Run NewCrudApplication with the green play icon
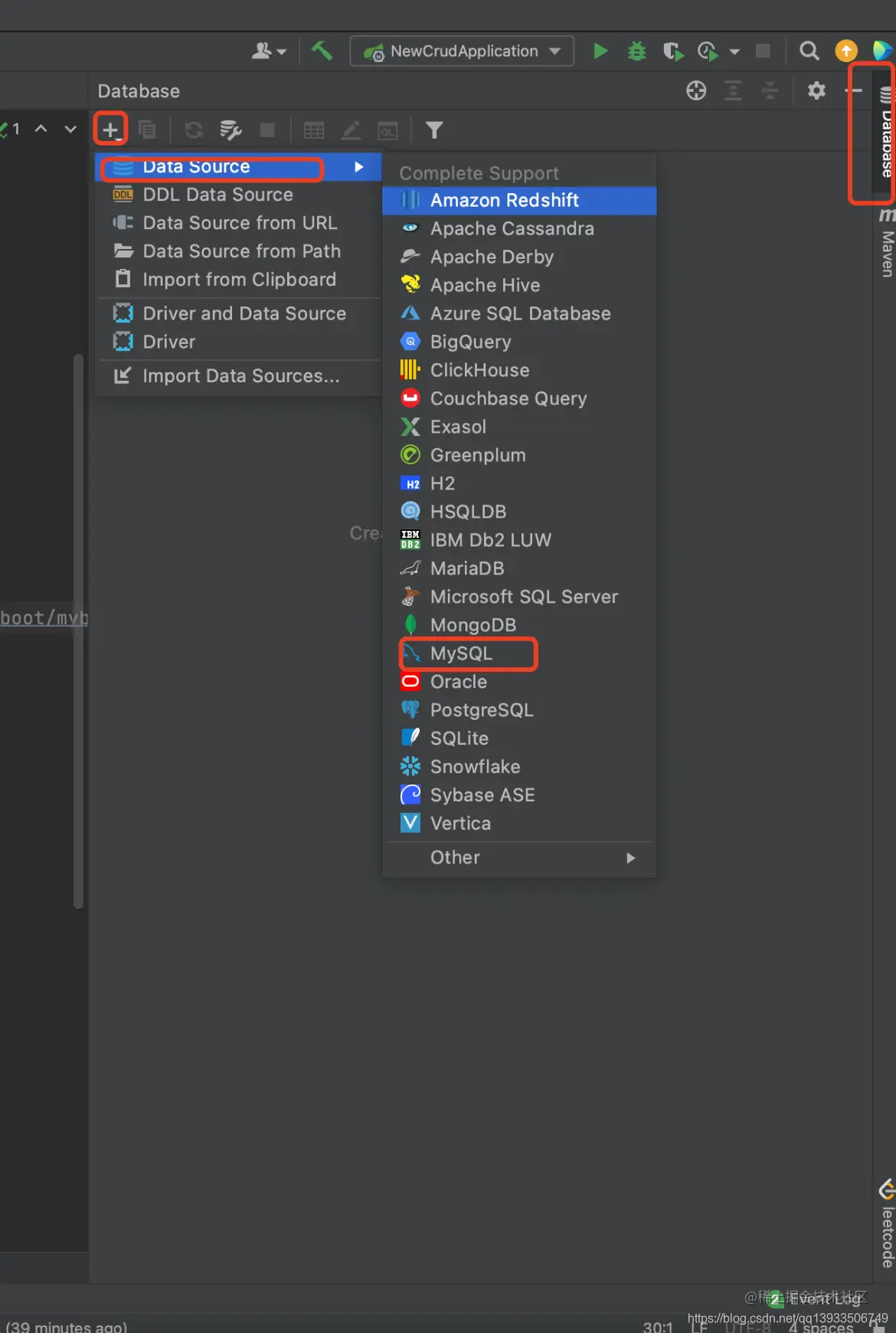The width and height of the screenshot is (896, 1333). tap(600, 51)
